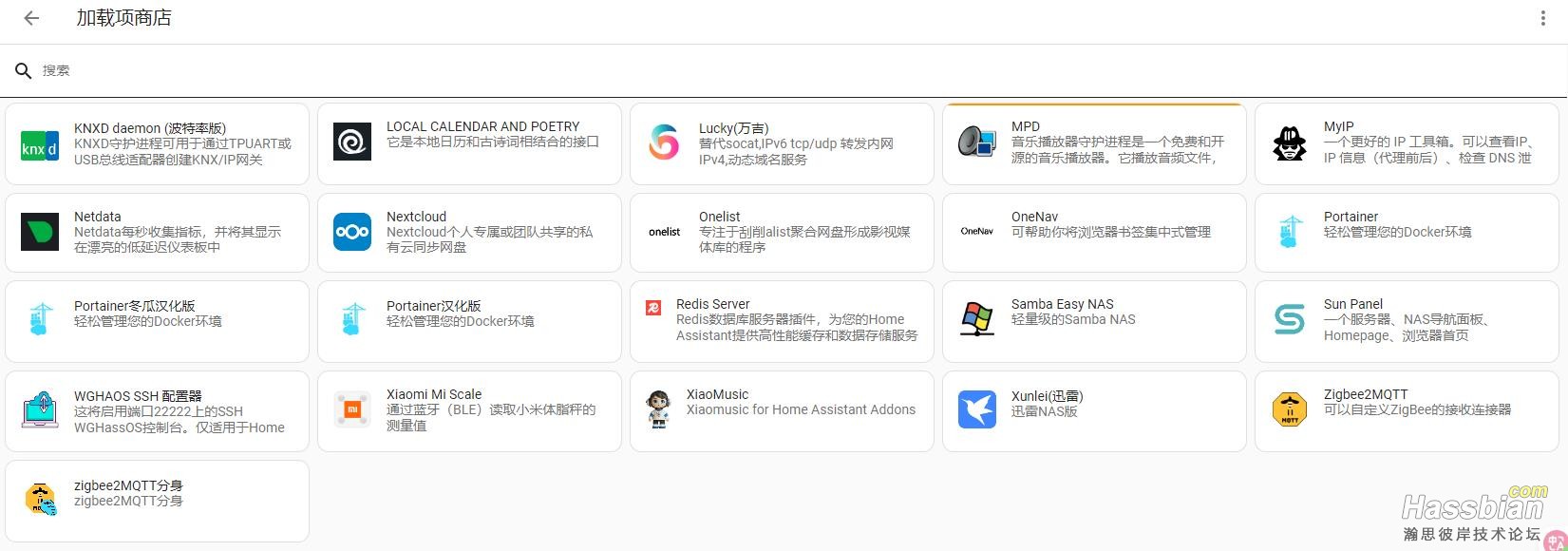Click description Xiaomusic for Home Assistant Addons
The image size is (1568, 551).
coord(801,409)
